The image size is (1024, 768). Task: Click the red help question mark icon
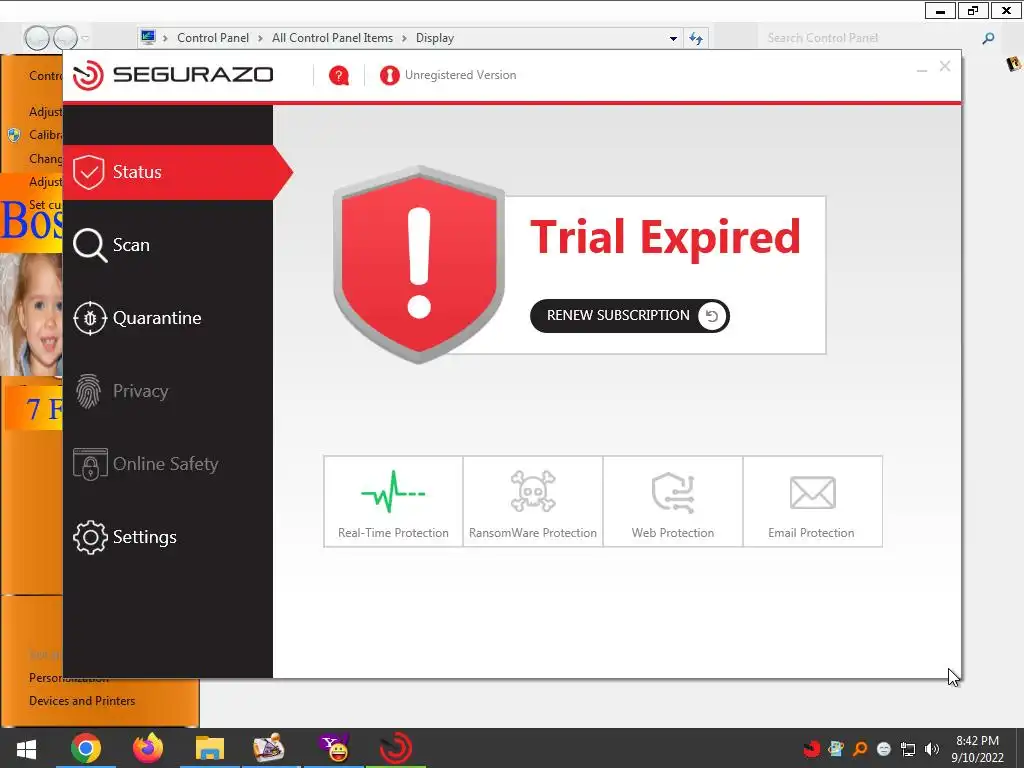(338, 76)
